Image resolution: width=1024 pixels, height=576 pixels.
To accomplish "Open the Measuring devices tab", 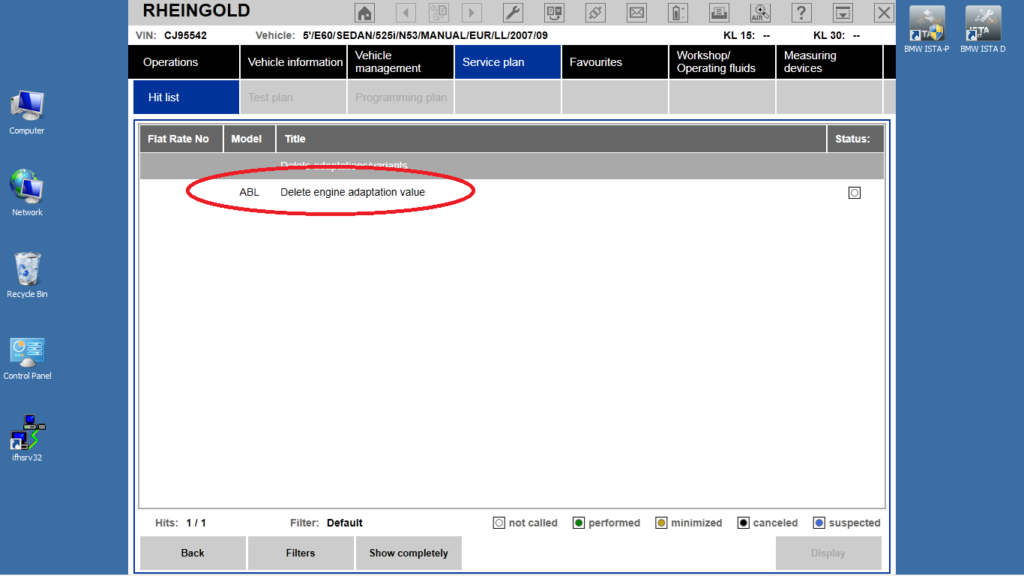I will [829, 62].
